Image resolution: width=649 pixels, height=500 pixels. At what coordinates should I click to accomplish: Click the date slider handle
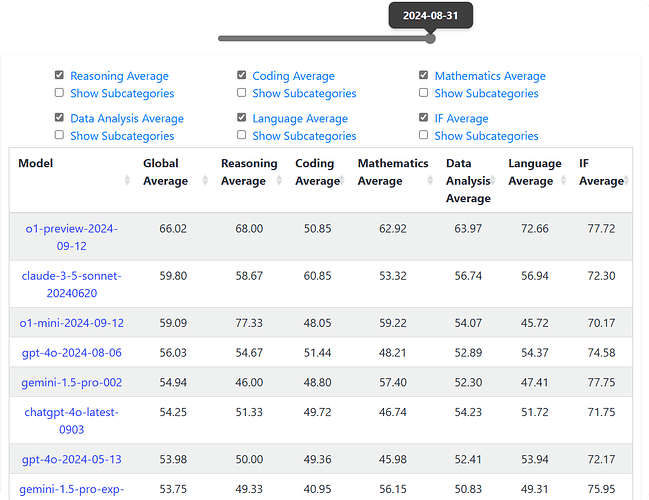(x=430, y=38)
